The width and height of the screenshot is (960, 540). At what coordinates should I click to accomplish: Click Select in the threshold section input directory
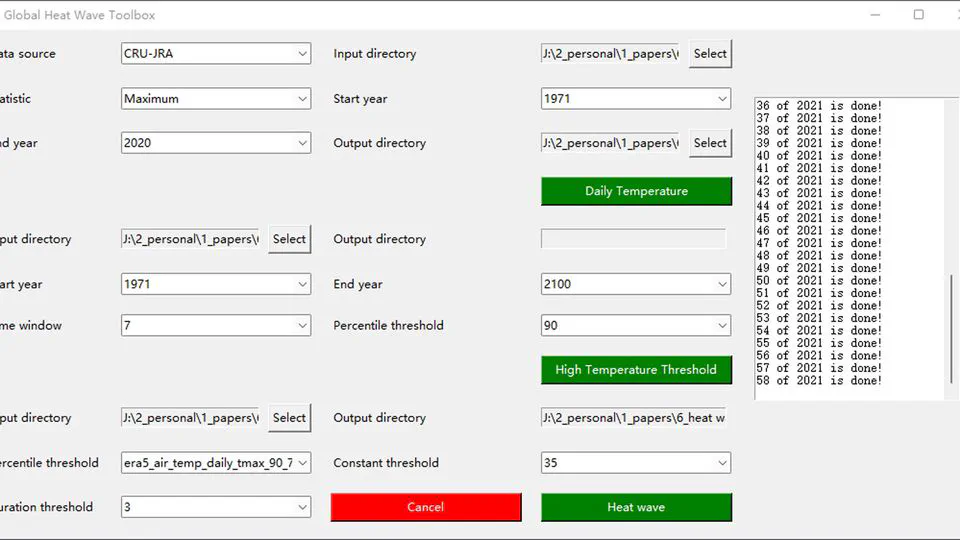click(289, 239)
